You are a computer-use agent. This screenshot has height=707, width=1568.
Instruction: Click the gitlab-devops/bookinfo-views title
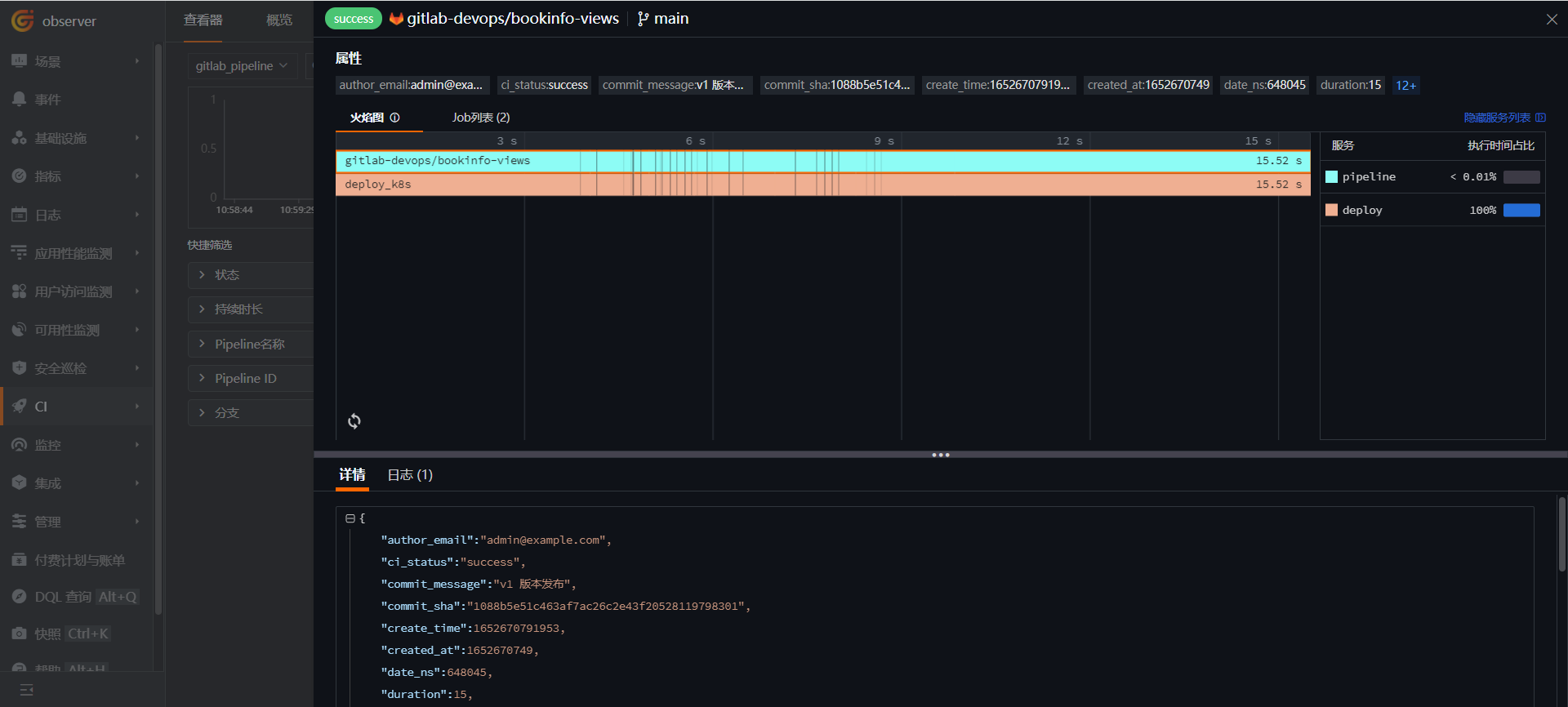(x=513, y=19)
